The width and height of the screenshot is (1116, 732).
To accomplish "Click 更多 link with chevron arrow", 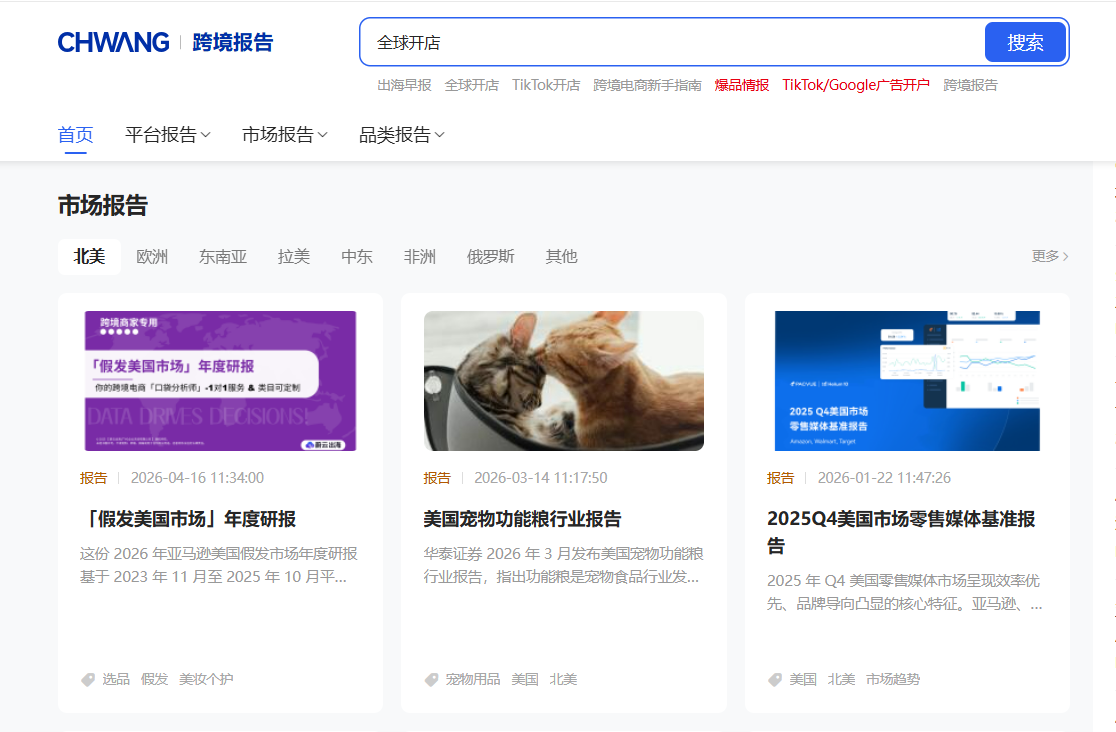I will (1049, 256).
